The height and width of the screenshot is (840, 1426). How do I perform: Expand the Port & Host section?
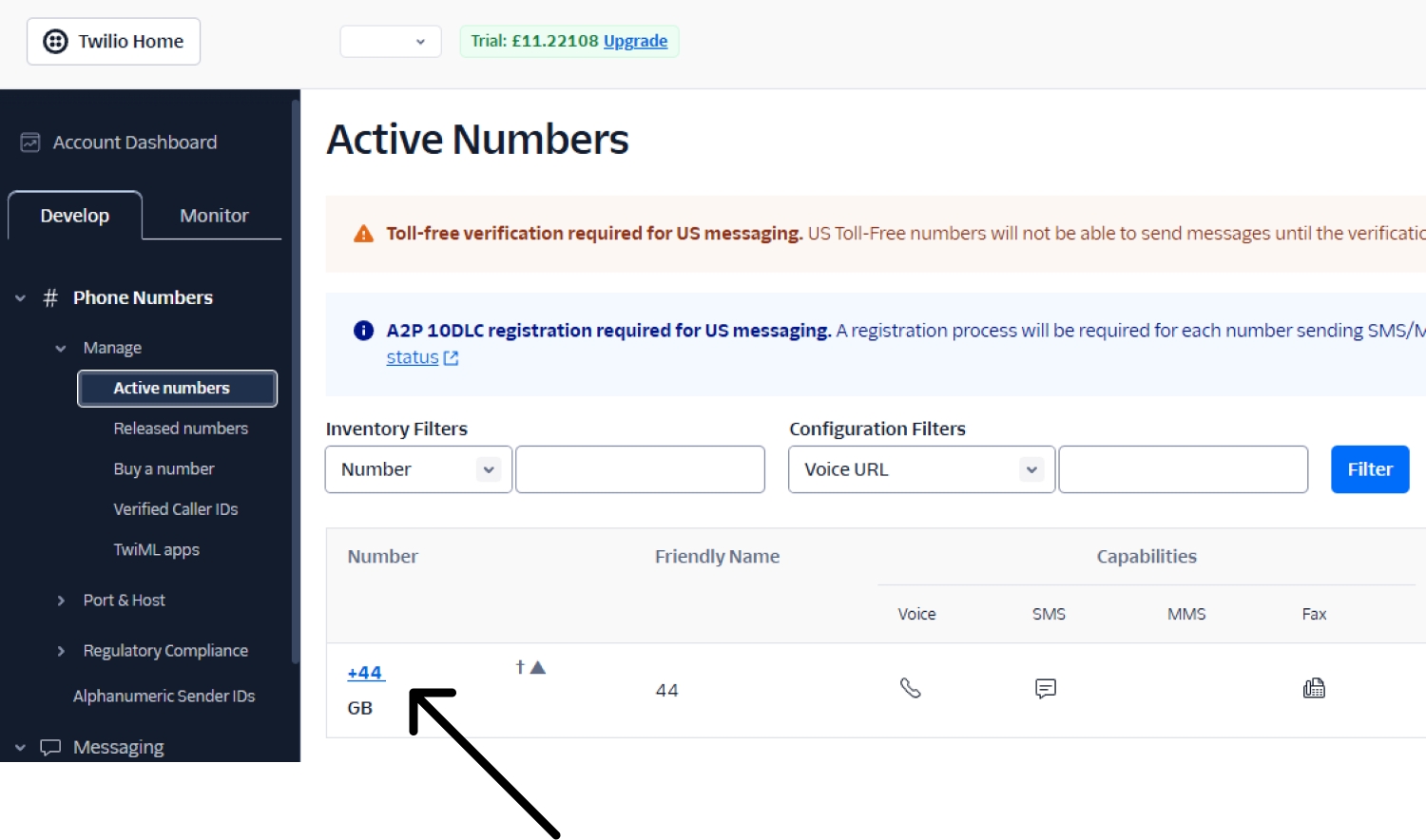pos(61,601)
